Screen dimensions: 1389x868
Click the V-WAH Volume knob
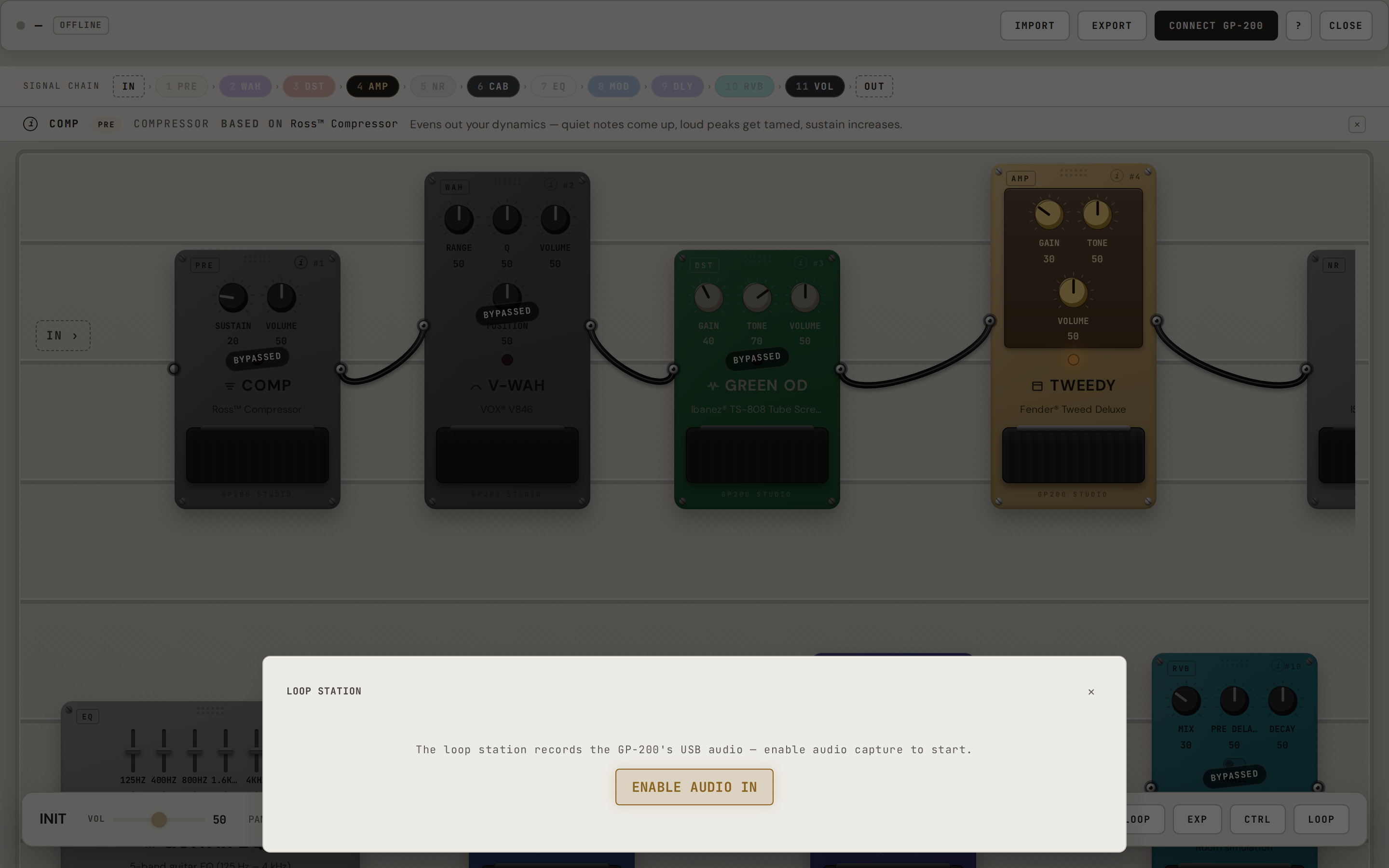point(555,219)
